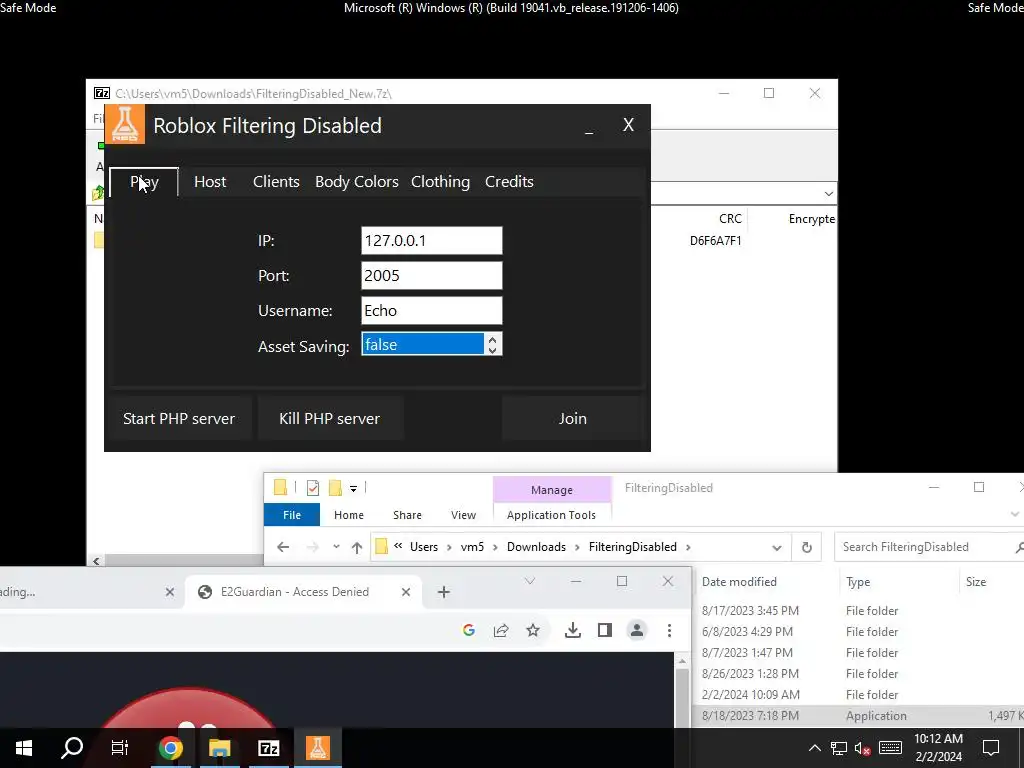This screenshot has width=1024, height=768.
Task: Select the Play tab
Action: coord(144,182)
